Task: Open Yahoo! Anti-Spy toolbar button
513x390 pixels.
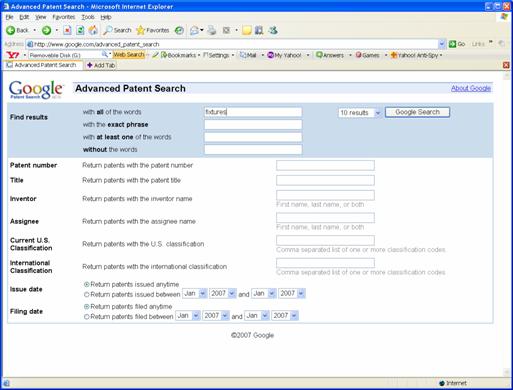Action: coord(414,55)
